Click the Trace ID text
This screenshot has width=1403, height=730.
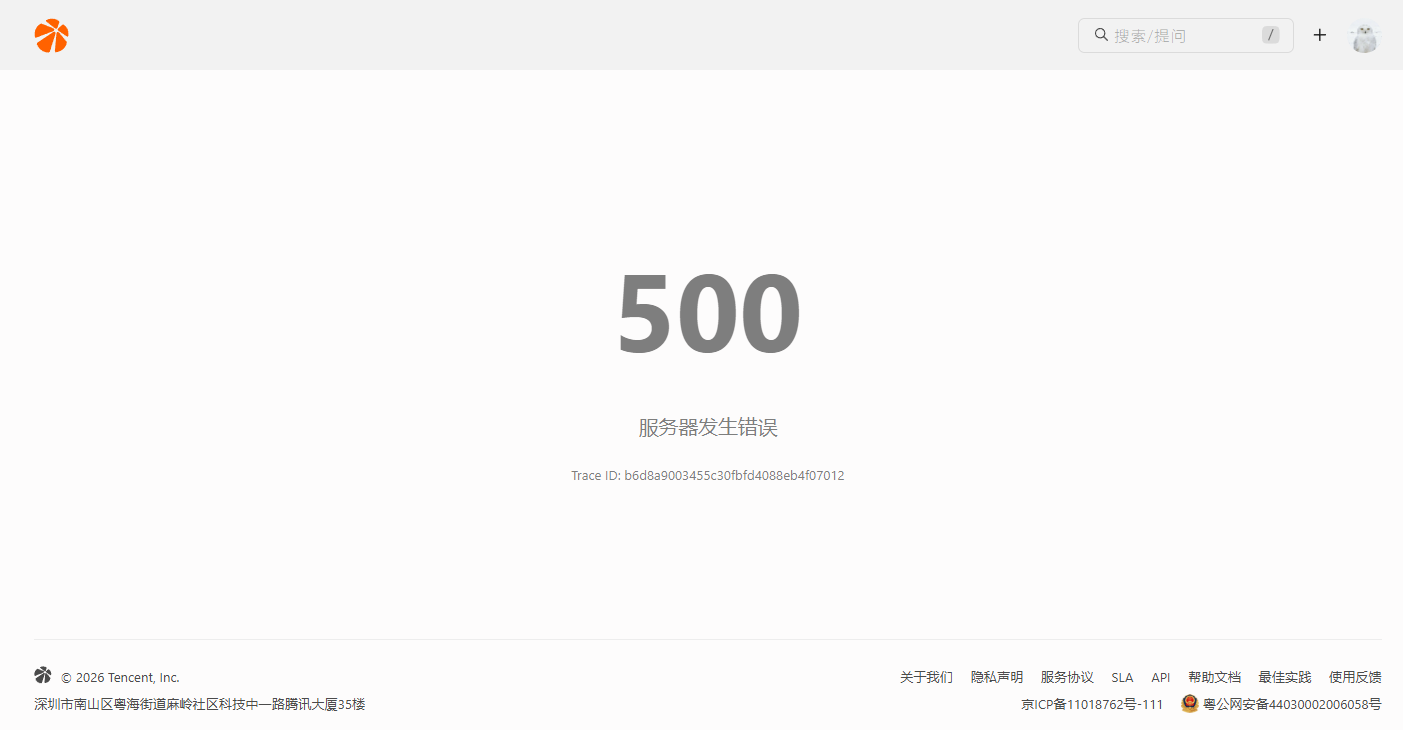[707, 476]
